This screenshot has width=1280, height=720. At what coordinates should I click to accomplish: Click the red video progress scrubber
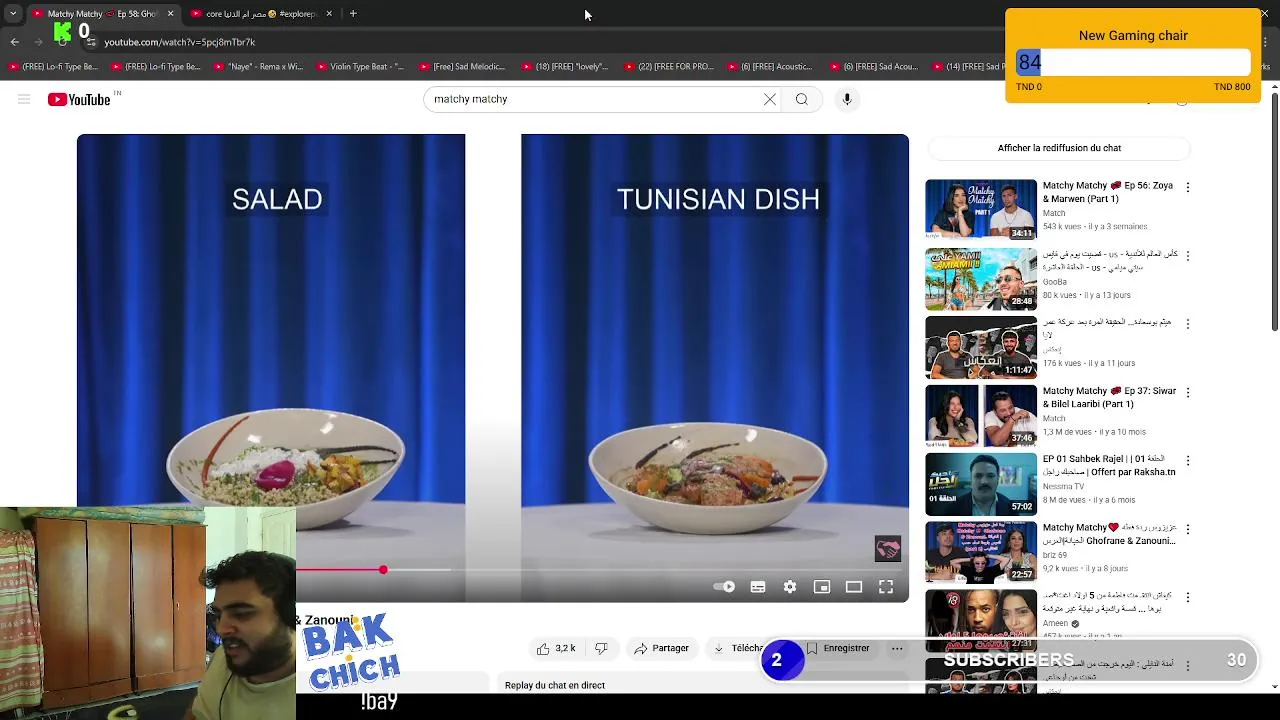[x=383, y=569]
